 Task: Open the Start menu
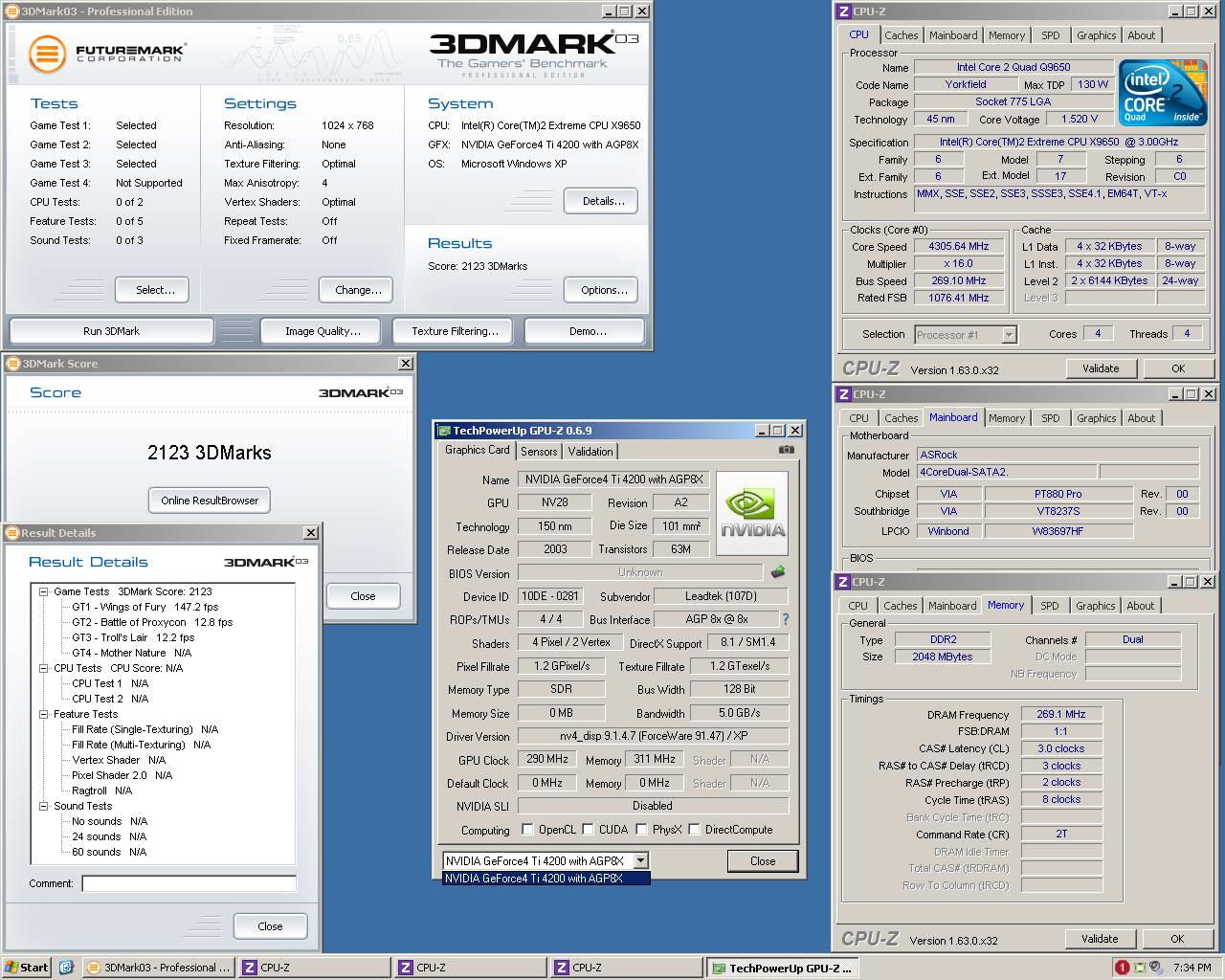point(26,968)
